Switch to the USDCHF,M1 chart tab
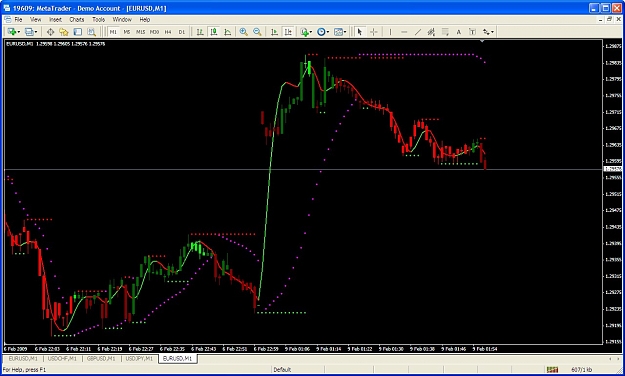The height and width of the screenshot is (376, 625). tap(62, 359)
